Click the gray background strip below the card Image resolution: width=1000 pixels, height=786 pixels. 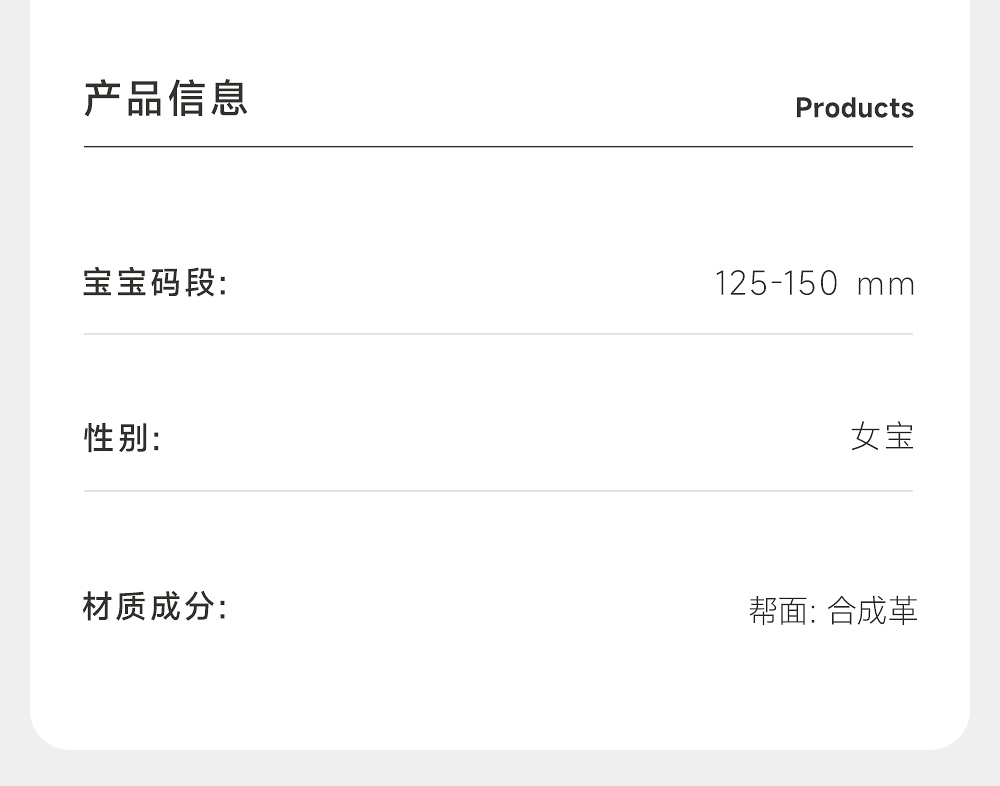pyautogui.click(x=500, y=768)
